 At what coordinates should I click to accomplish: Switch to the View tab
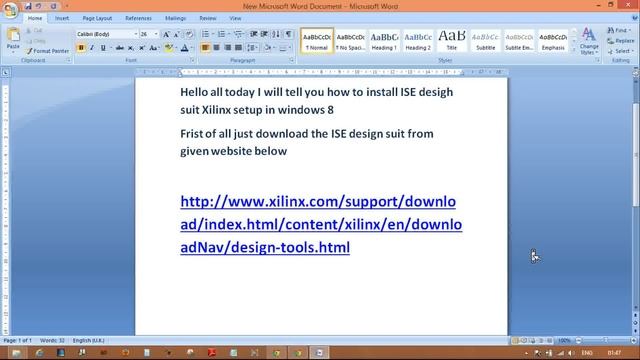pyautogui.click(x=235, y=18)
